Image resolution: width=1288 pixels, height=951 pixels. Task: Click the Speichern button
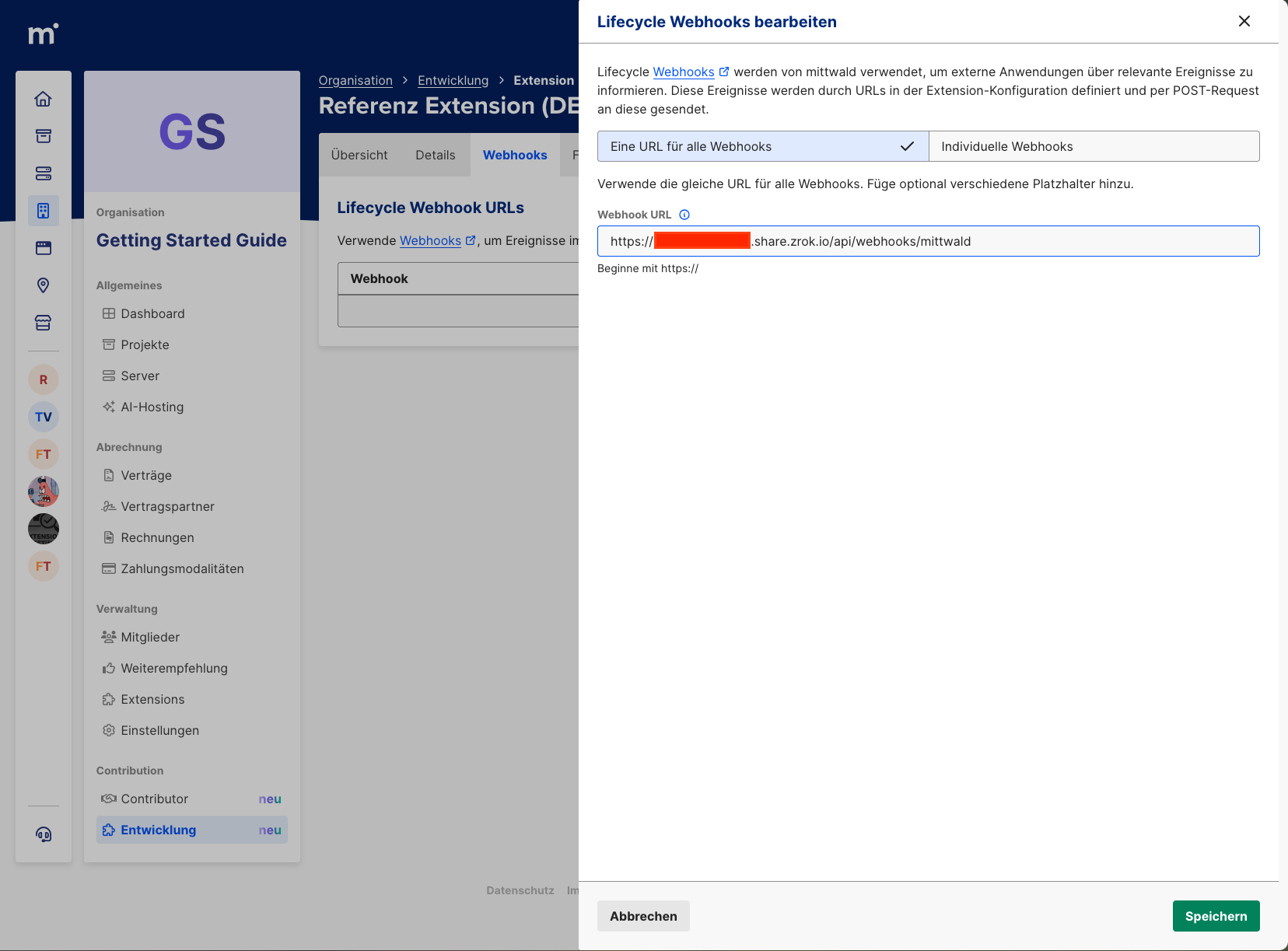tap(1216, 916)
